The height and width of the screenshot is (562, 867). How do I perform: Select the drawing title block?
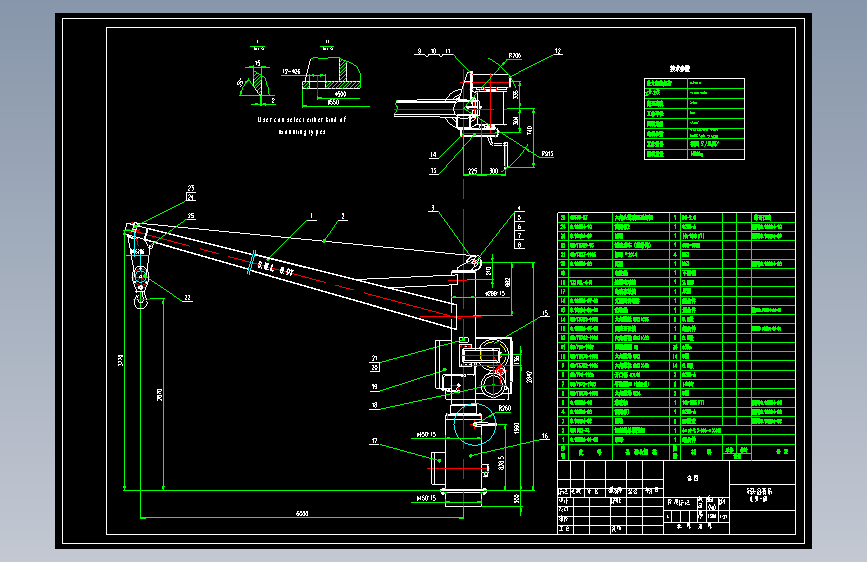(676, 497)
